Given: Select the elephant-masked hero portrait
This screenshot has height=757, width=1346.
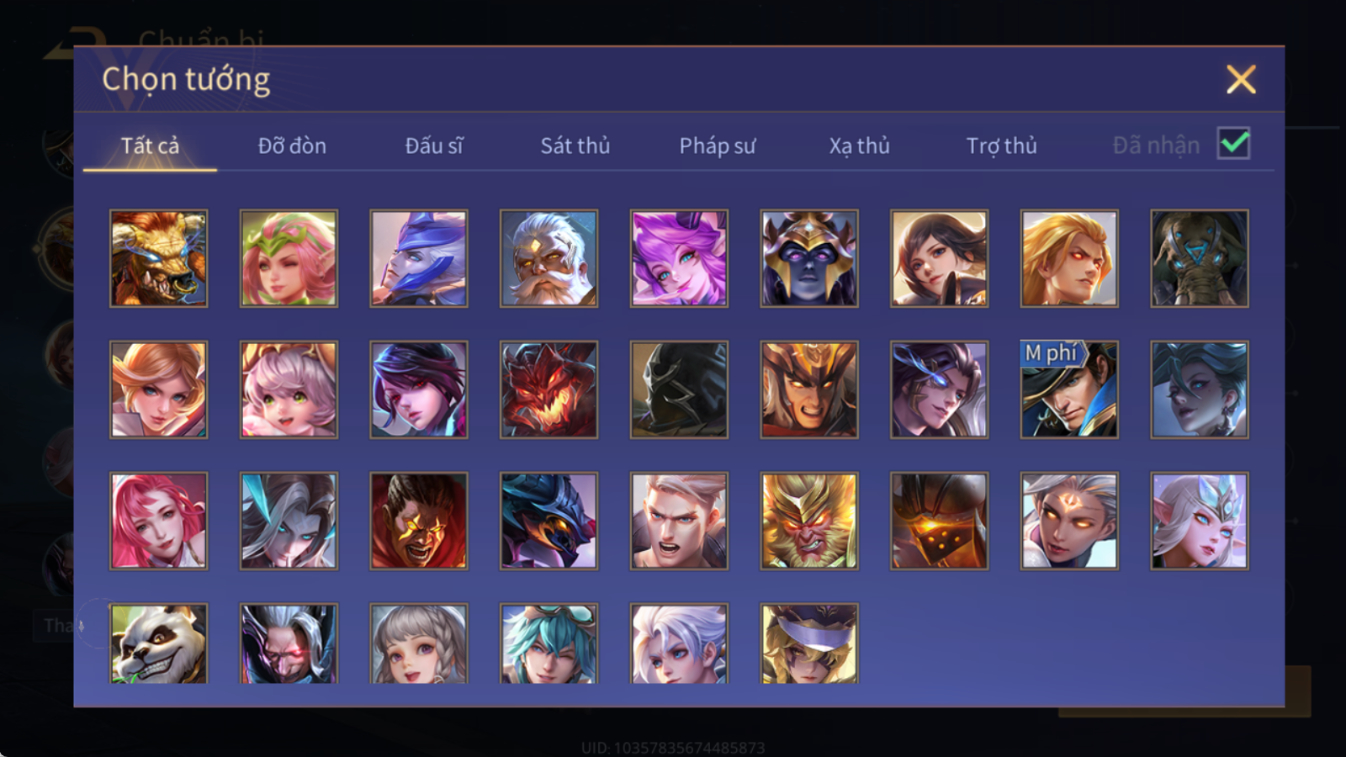Looking at the screenshot, I should (1199, 258).
